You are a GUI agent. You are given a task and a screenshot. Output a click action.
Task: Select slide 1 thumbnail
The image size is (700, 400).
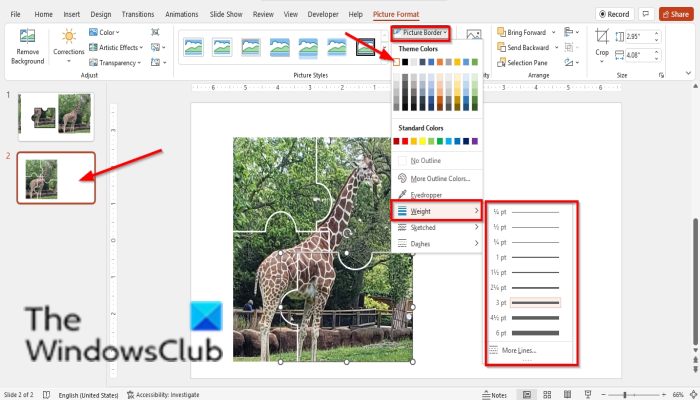(56, 117)
